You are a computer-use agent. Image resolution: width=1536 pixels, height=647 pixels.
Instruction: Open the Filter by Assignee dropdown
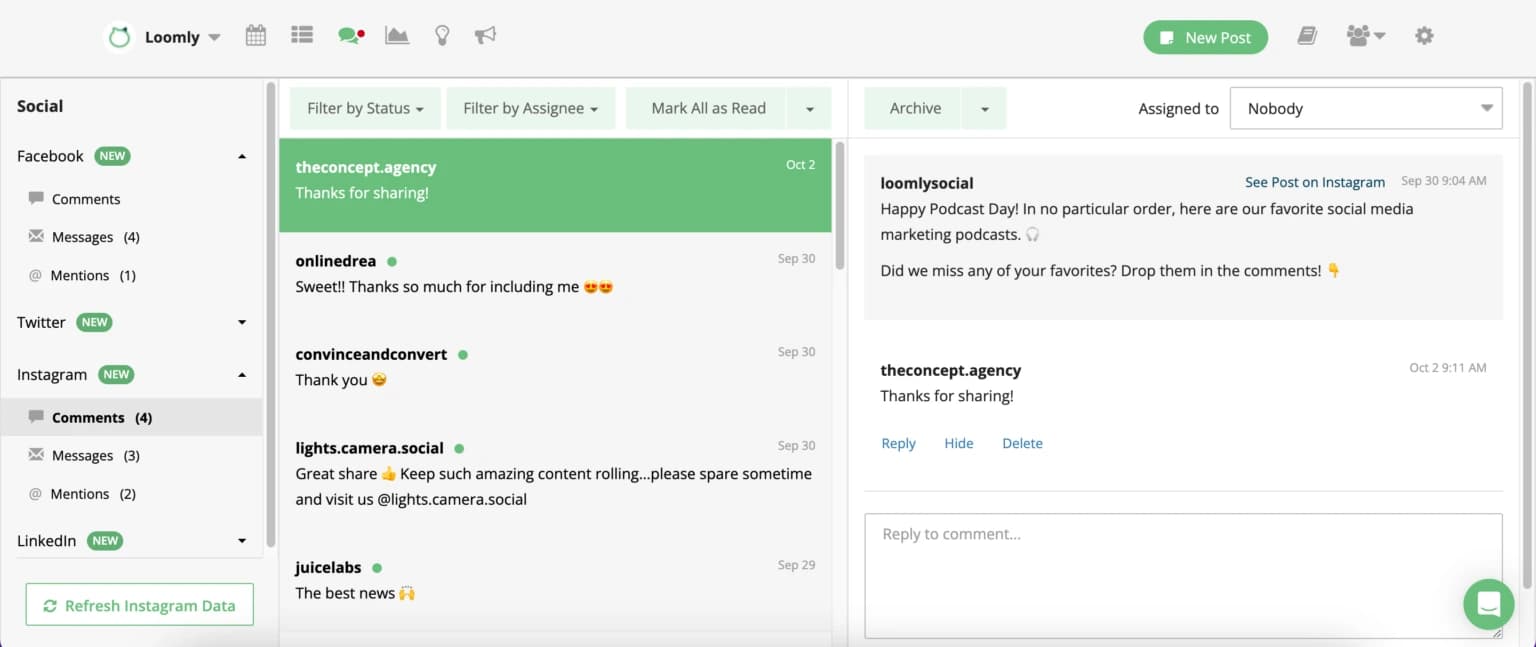[531, 107]
